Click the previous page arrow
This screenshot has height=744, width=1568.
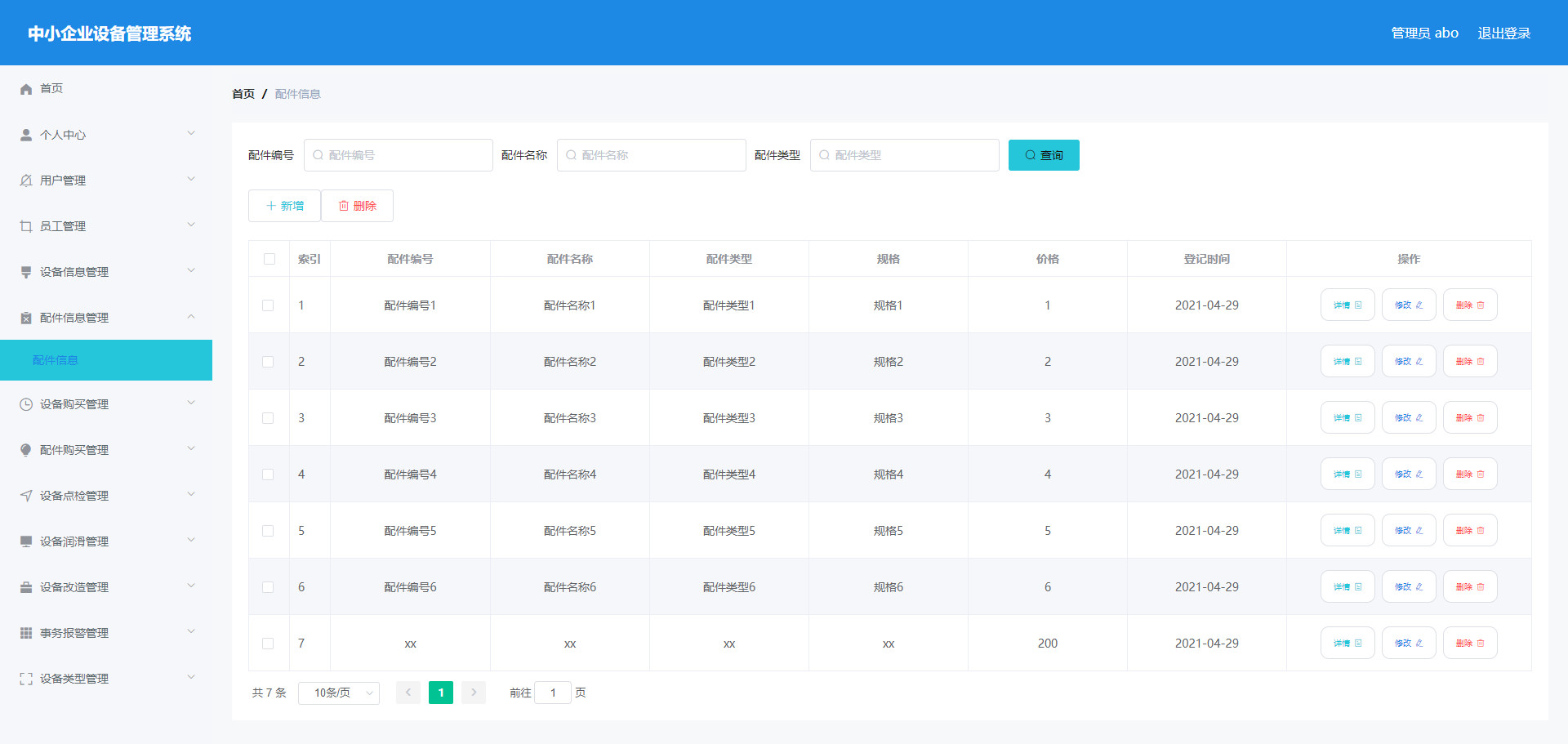408,693
